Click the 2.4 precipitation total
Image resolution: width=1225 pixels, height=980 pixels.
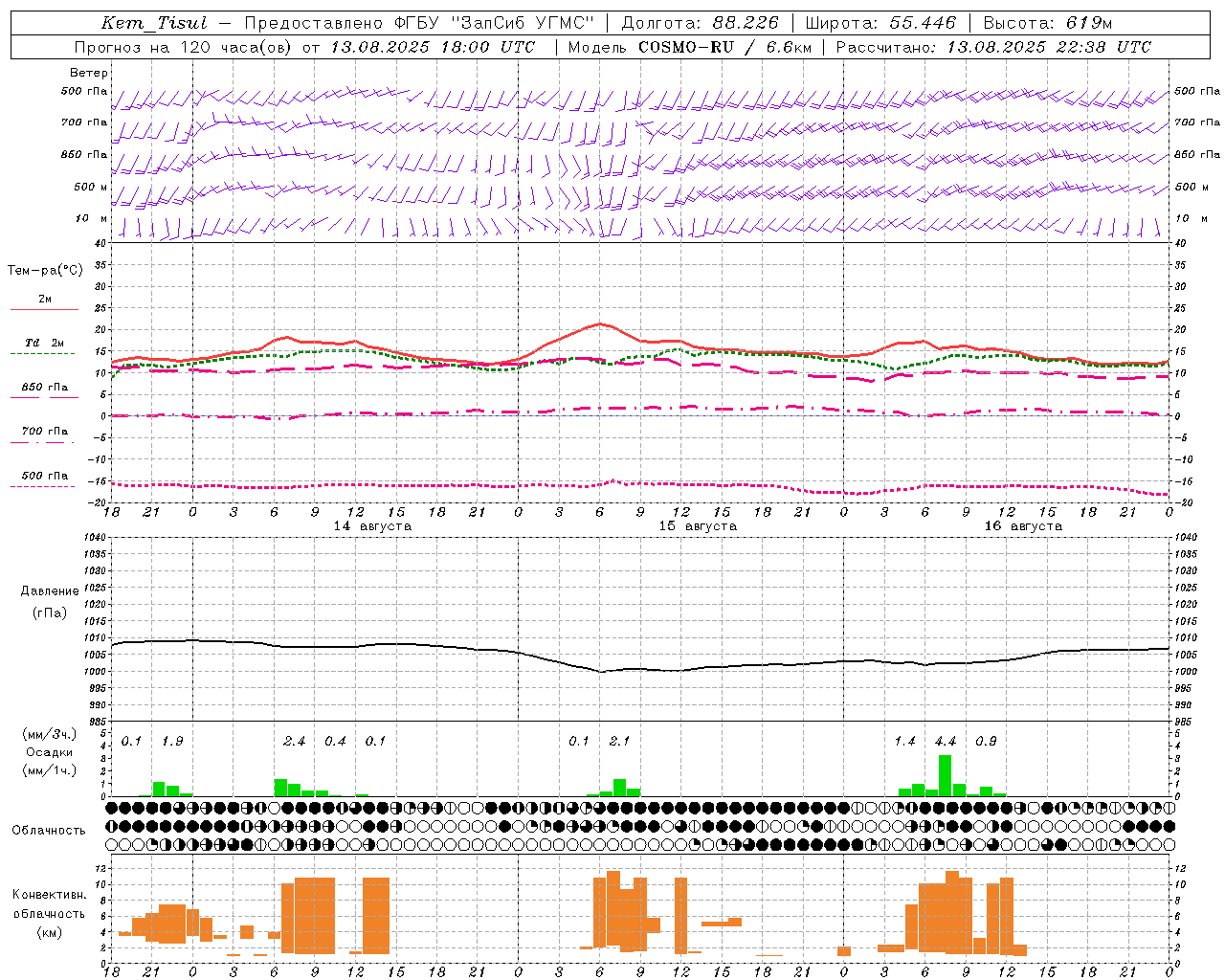click(295, 742)
